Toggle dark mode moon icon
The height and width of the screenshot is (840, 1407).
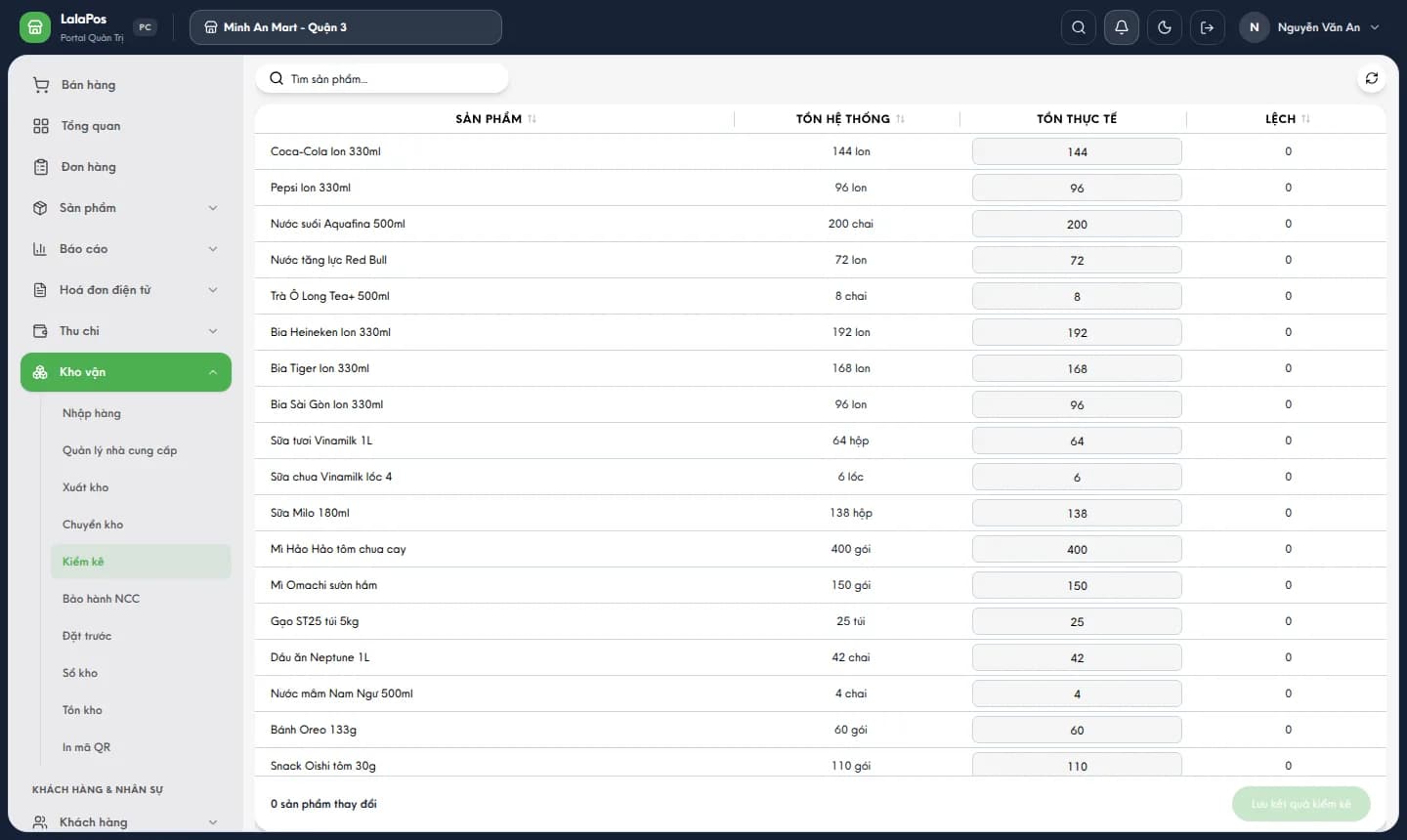pos(1165,27)
